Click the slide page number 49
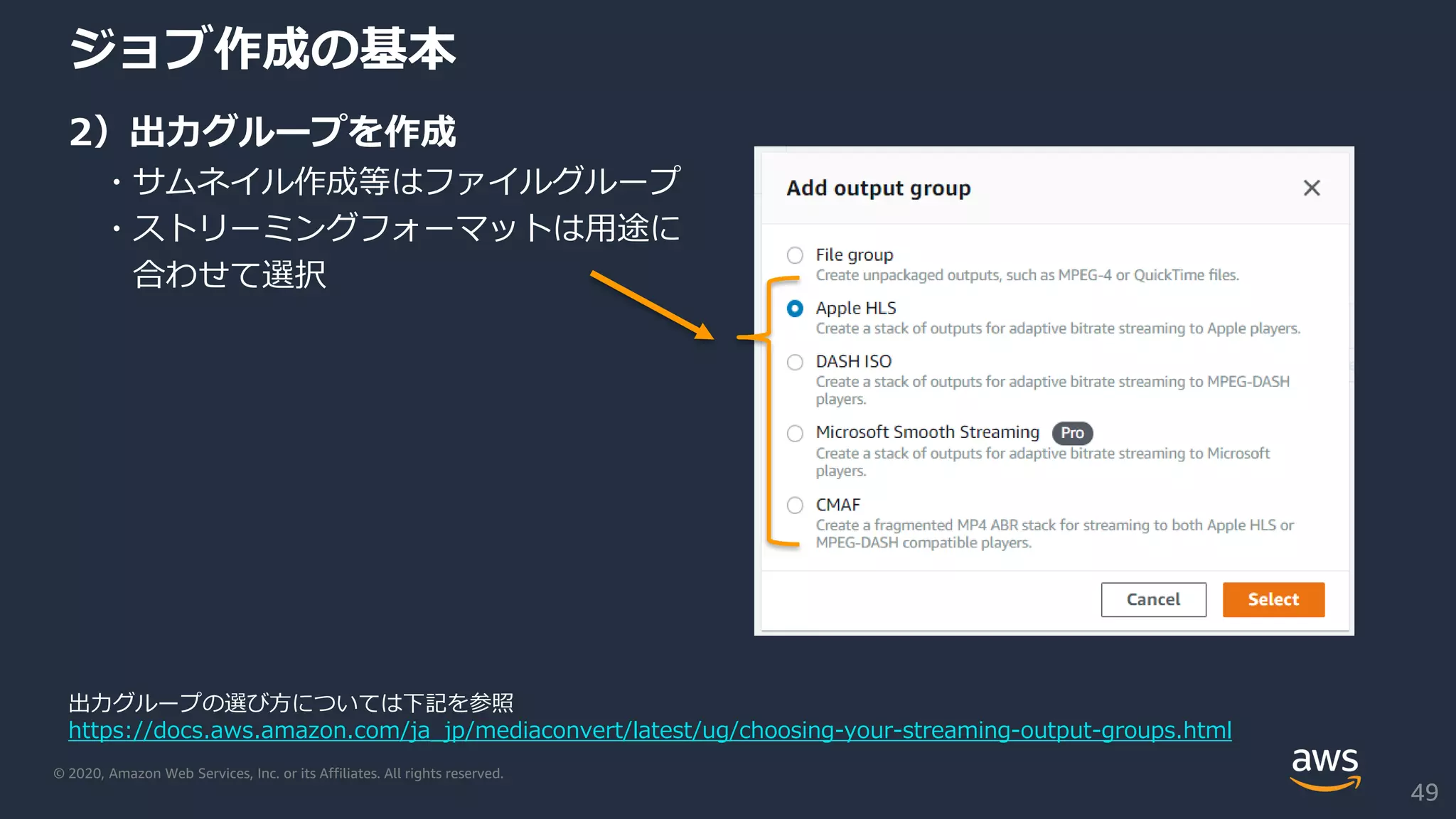Viewport: 1456px width, 819px height. (1424, 792)
